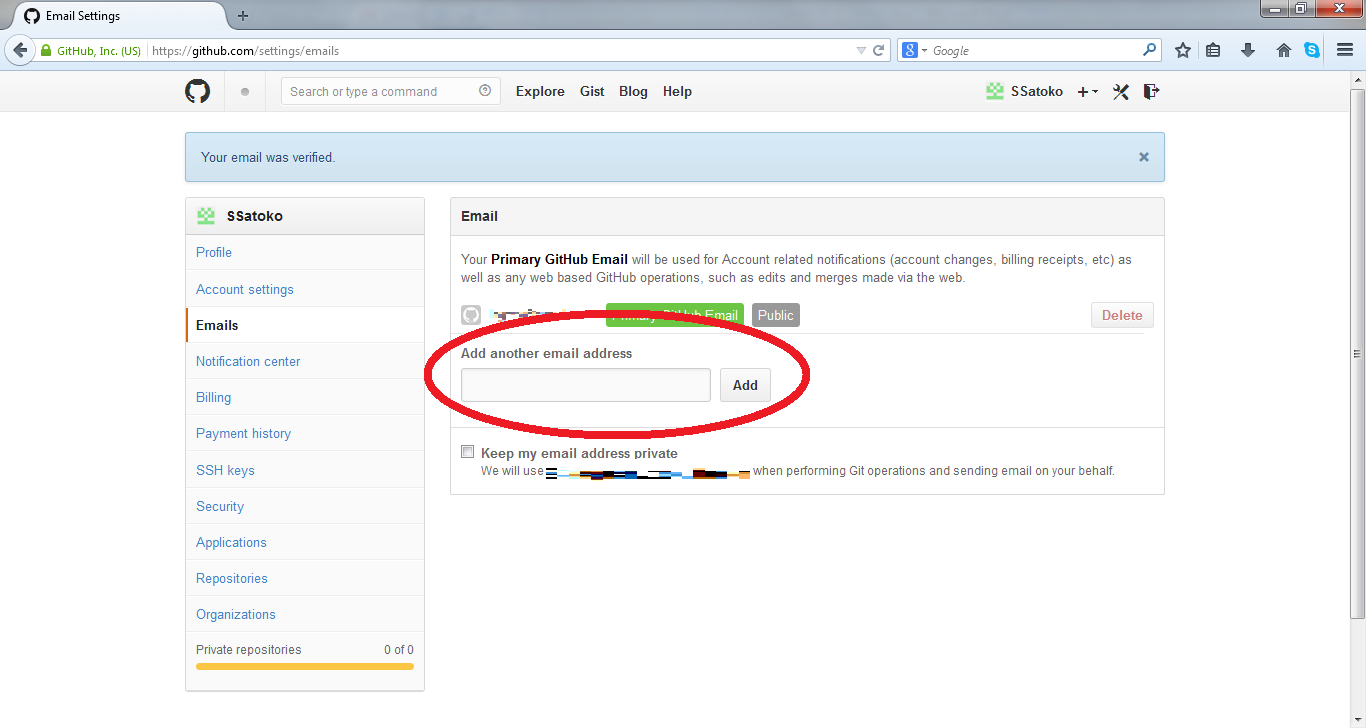Open account settings tools icon

tap(1120, 92)
